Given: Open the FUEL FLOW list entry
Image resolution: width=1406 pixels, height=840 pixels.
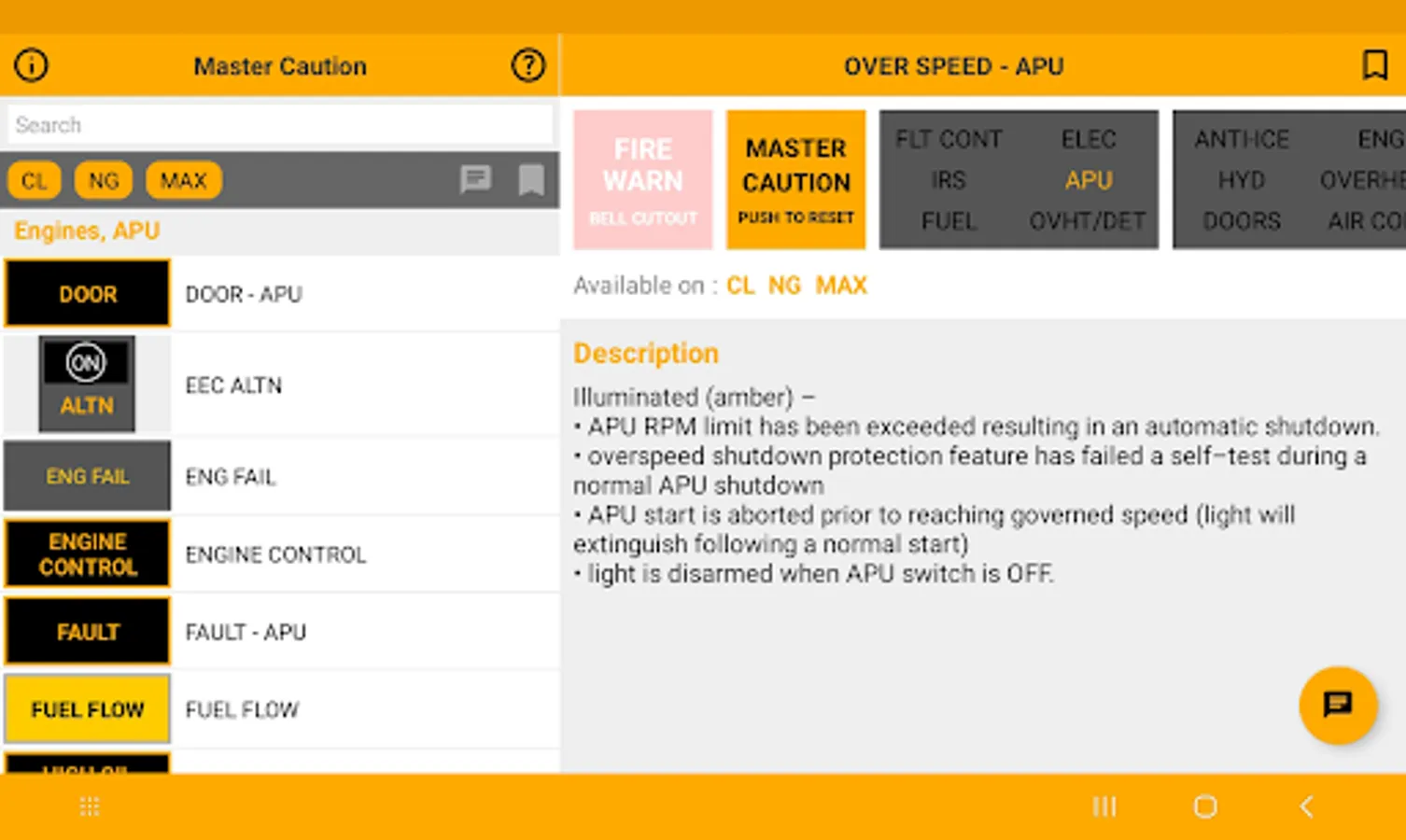Looking at the screenshot, I should point(280,709).
